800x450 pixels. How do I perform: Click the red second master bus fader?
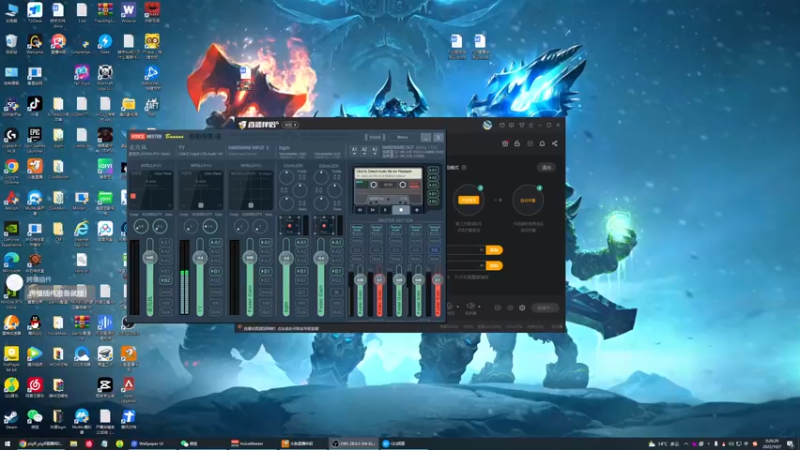coord(379,280)
